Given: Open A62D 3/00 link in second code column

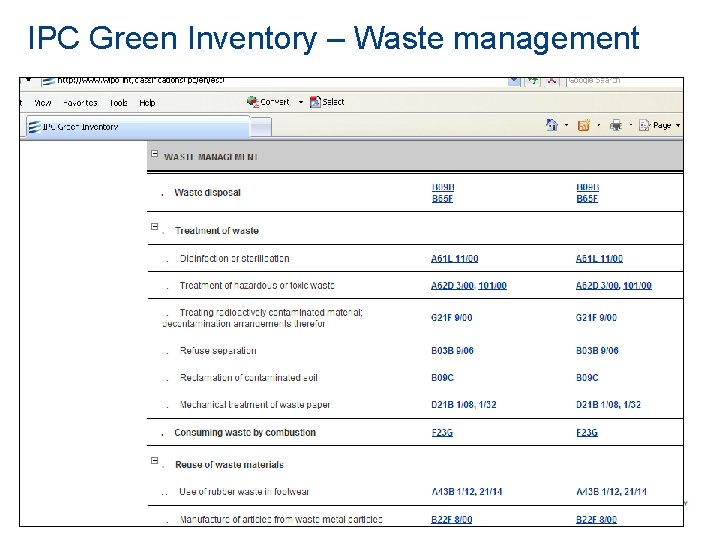Looking at the screenshot, I should 597,286.
